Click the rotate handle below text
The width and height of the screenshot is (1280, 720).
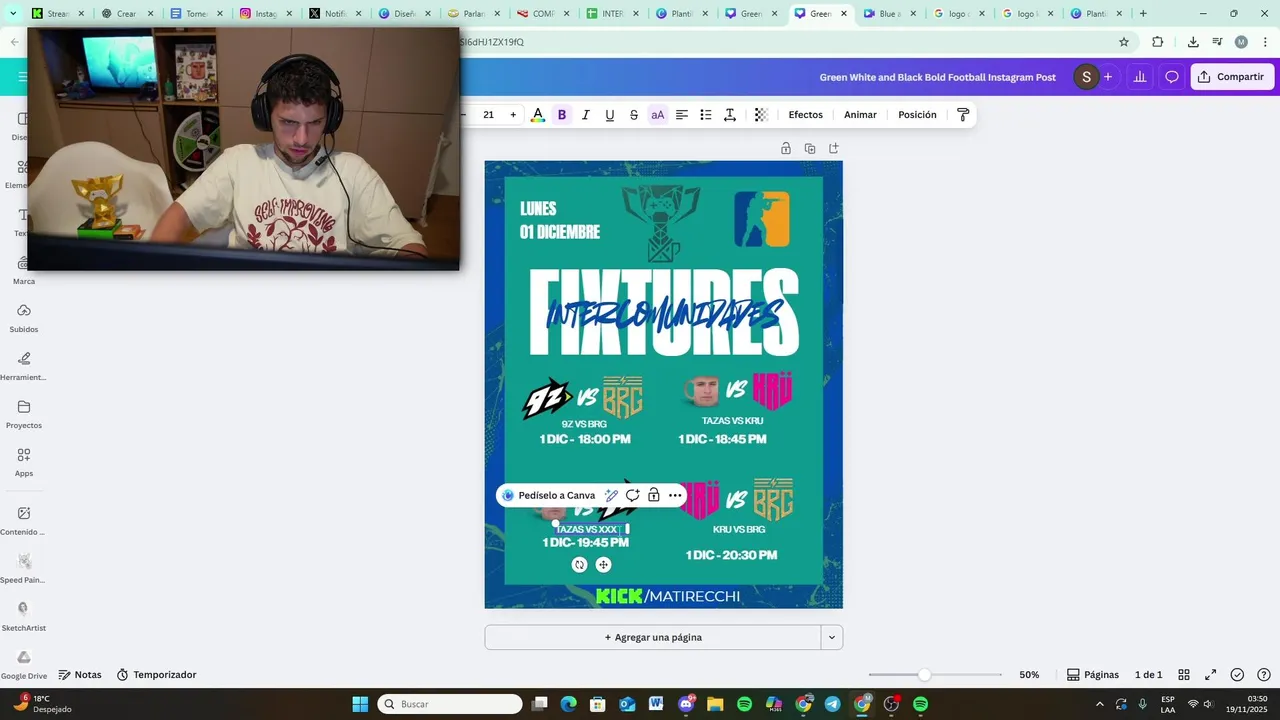(579, 565)
